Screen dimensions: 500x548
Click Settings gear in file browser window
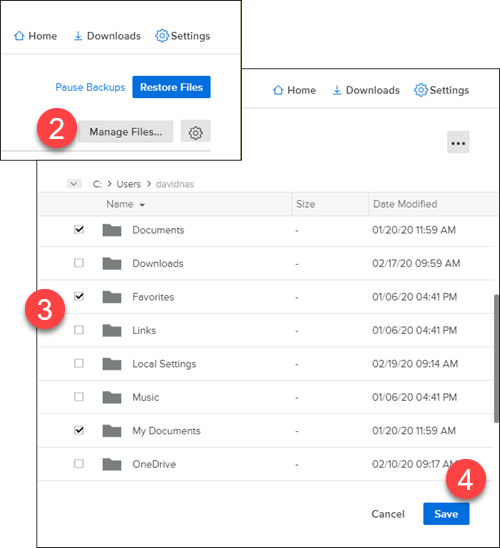(421, 90)
